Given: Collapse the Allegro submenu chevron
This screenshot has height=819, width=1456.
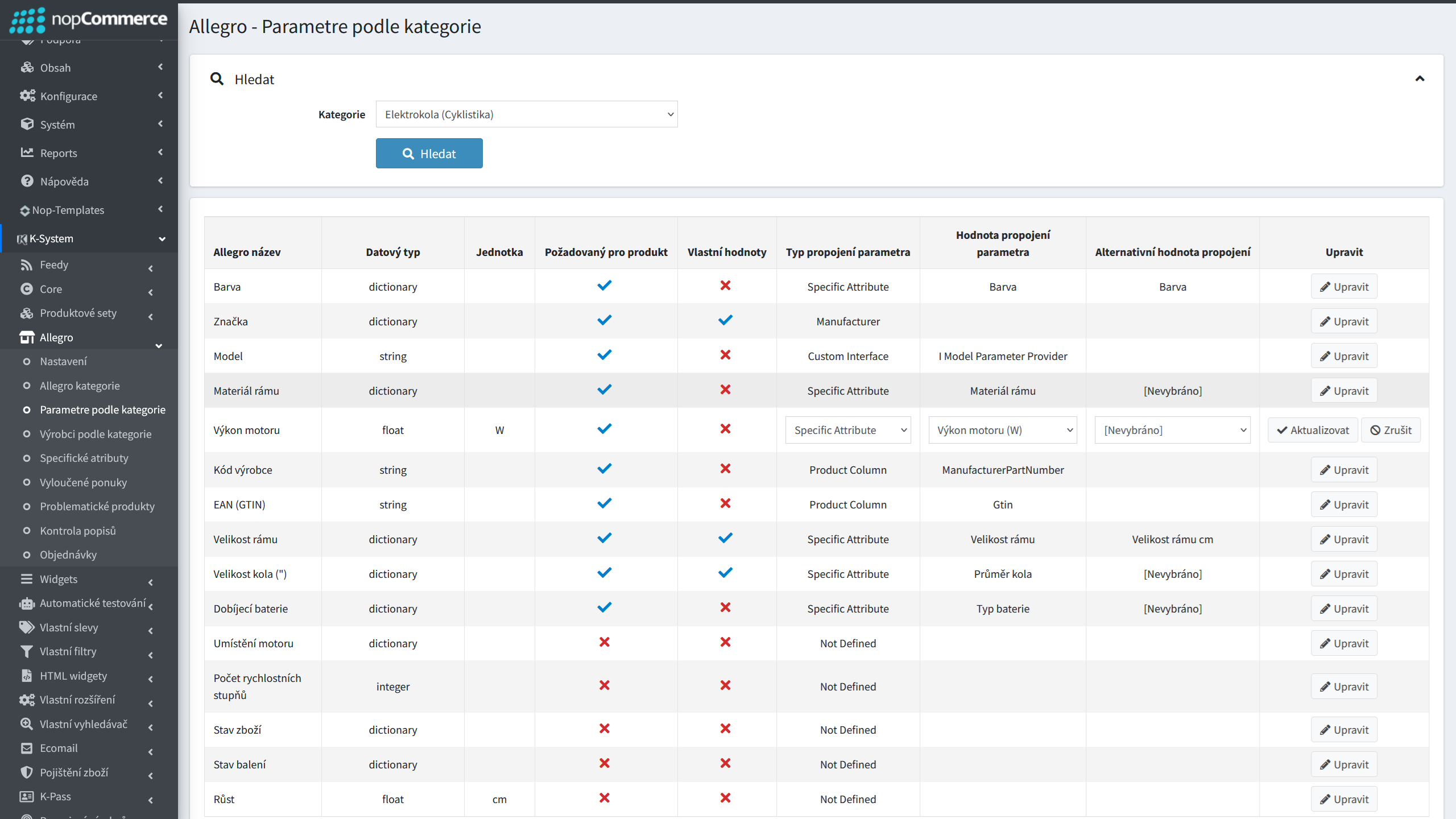Looking at the screenshot, I should click(159, 345).
